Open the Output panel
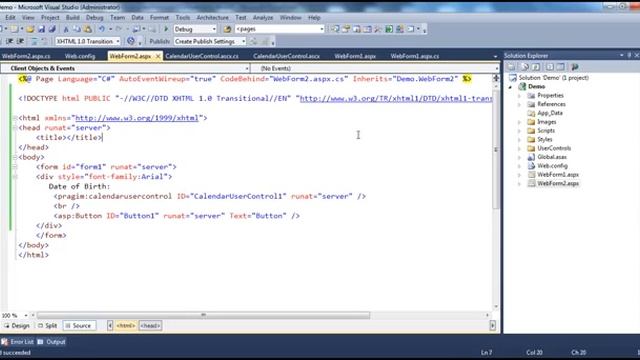 click(51, 342)
